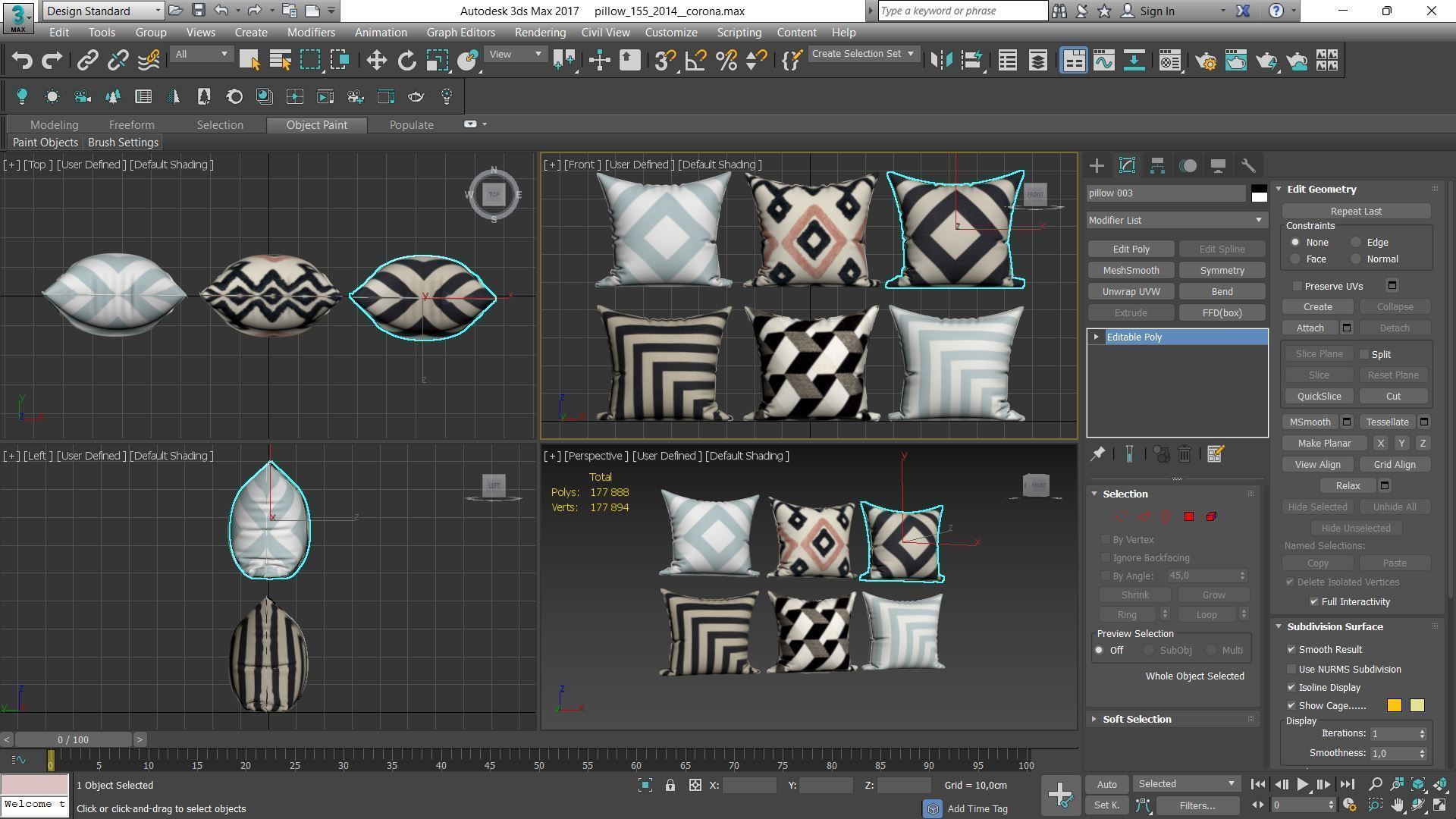Click the Unwrap UVW button
The height and width of the screenshot is (819, 1456).
tap(1131, 292)
